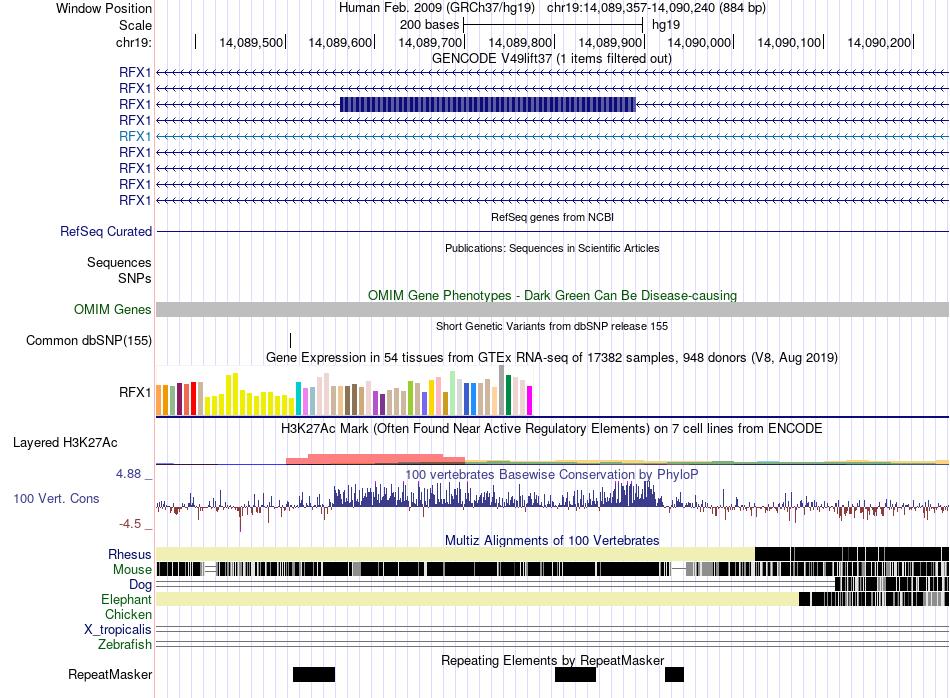Open the RFX1 transcript label beside the exon block

pos(135,104)
